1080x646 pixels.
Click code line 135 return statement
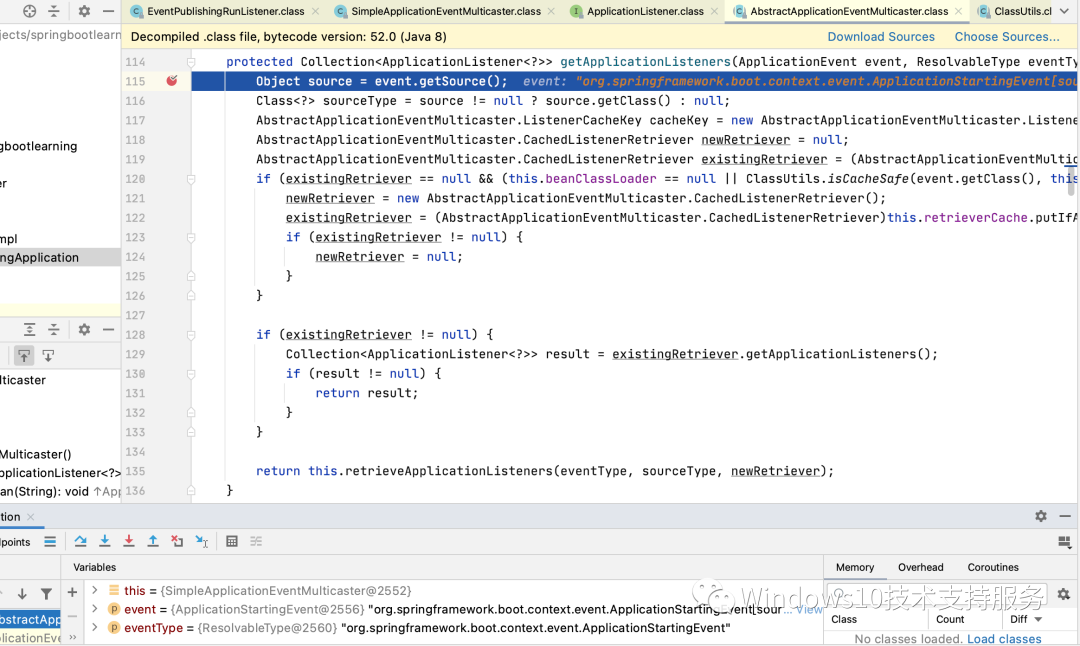[545, 471]
